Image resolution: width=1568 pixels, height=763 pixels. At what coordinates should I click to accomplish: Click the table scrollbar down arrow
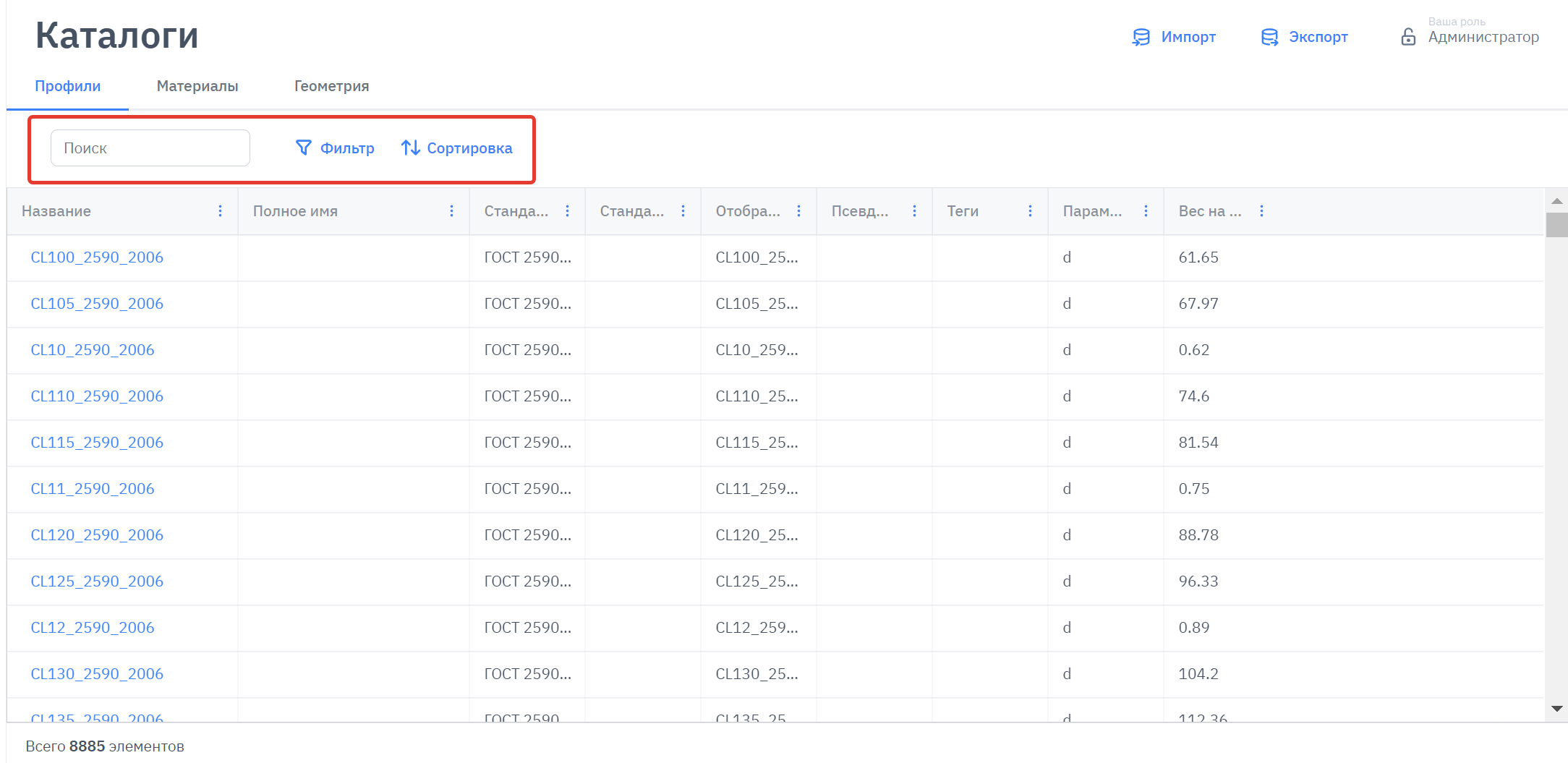coord(1557,709)
